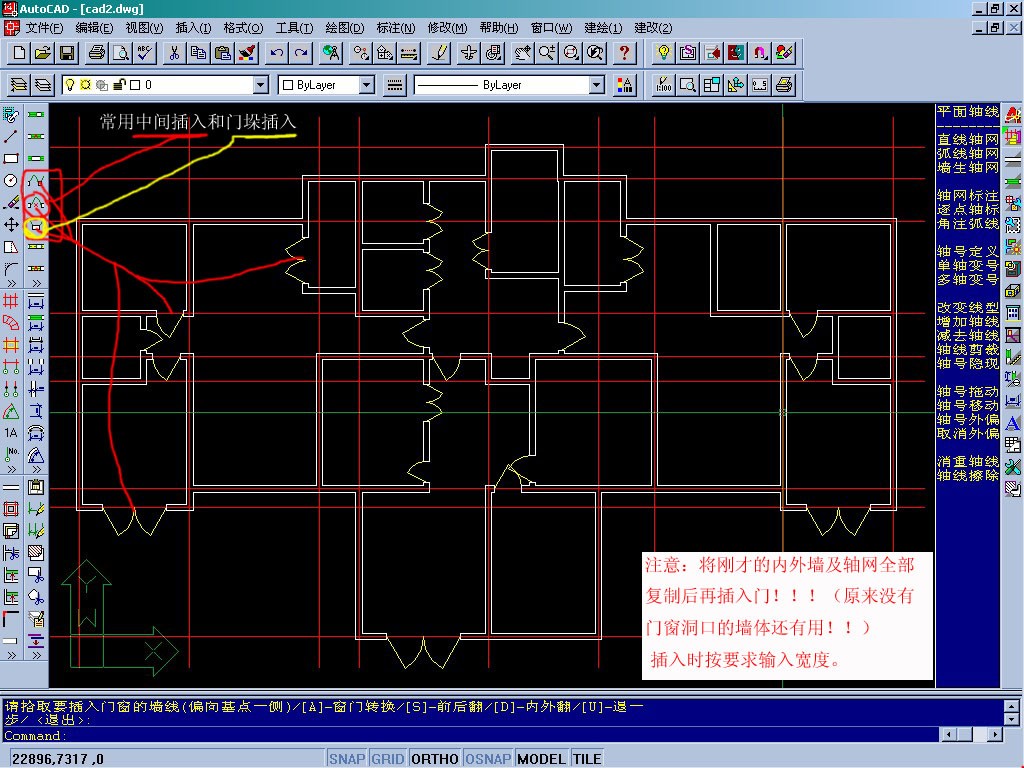
Task: Click the Copy to clipboard icon
Action: click(198, 53)
